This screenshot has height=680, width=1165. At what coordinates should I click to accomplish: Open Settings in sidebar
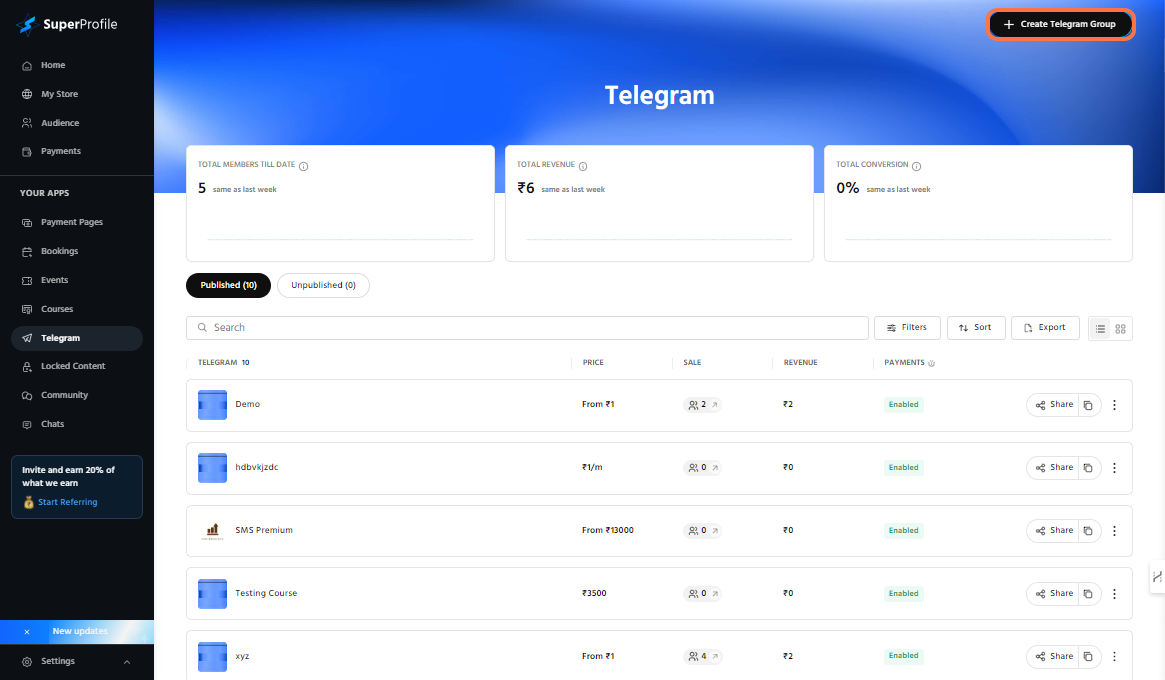[x=58, y=661]
